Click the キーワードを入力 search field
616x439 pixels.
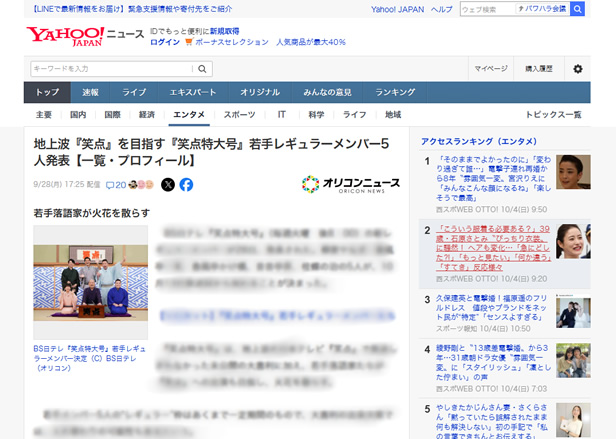[113, 69]
